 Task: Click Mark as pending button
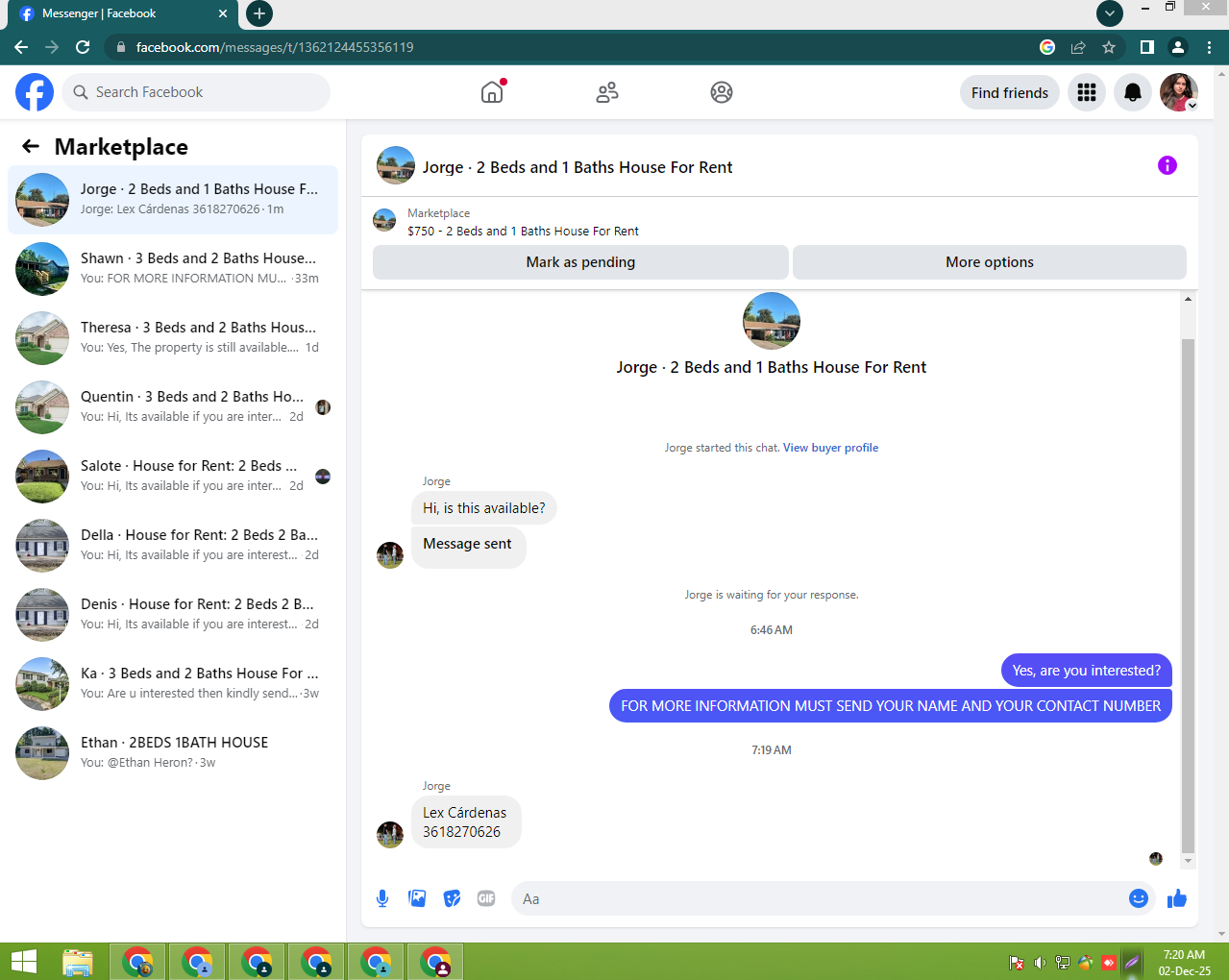[x=580, y=262]
